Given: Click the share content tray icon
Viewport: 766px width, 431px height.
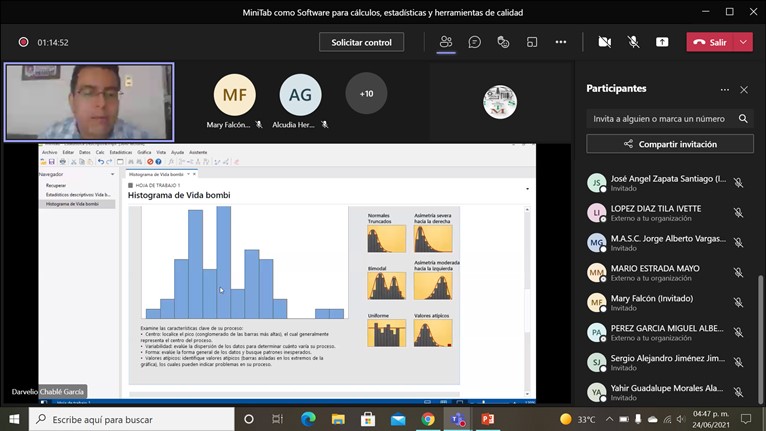Looking at the screenshot, I should pyautogui.click(x=662, y=42).
